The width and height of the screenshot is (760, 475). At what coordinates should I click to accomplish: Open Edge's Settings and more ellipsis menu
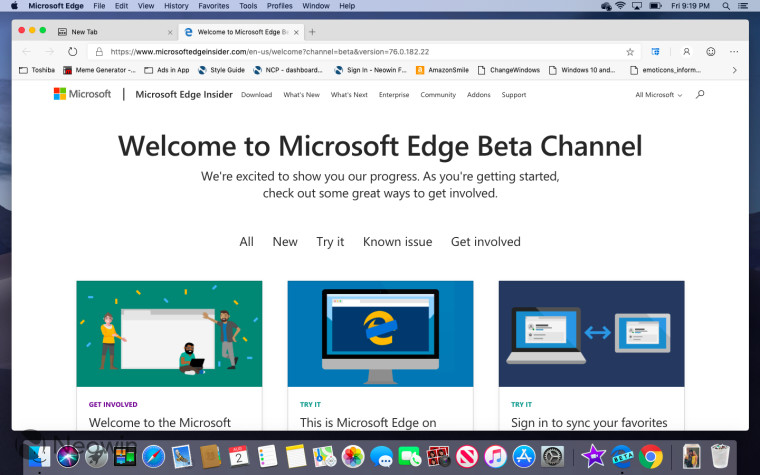[734, 51]
